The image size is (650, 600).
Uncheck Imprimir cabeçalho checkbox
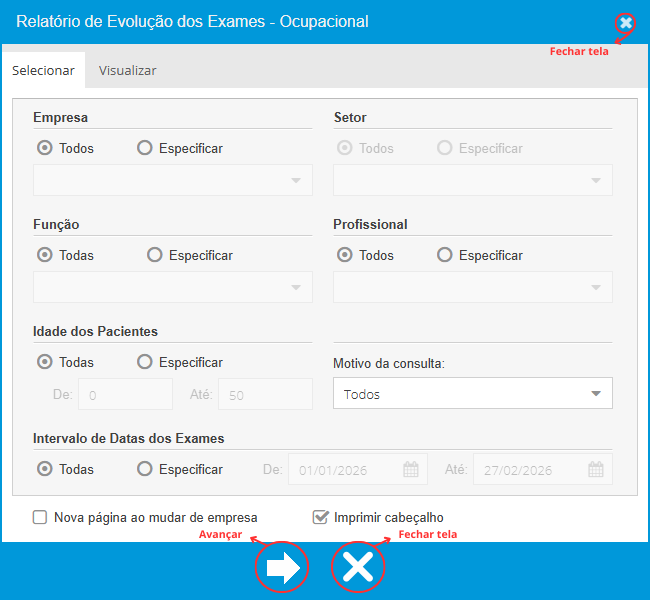tap(320, 517)
